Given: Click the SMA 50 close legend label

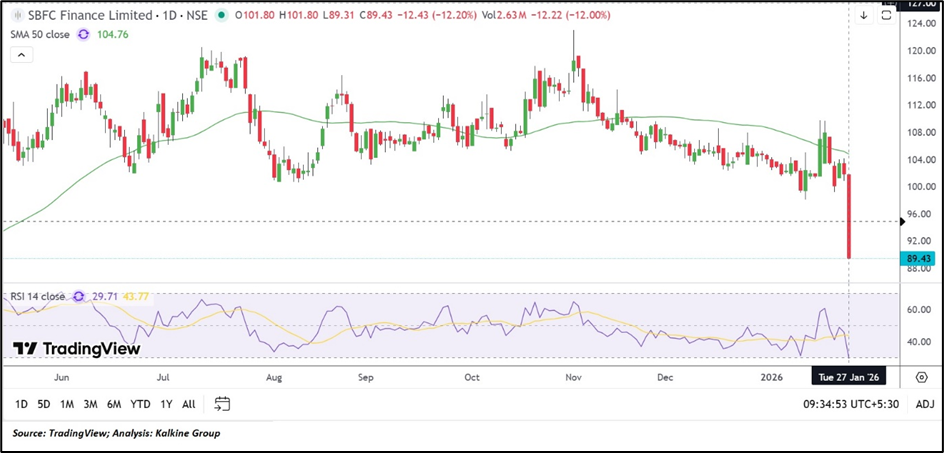Looking at the screenshot, I should 37,34.
